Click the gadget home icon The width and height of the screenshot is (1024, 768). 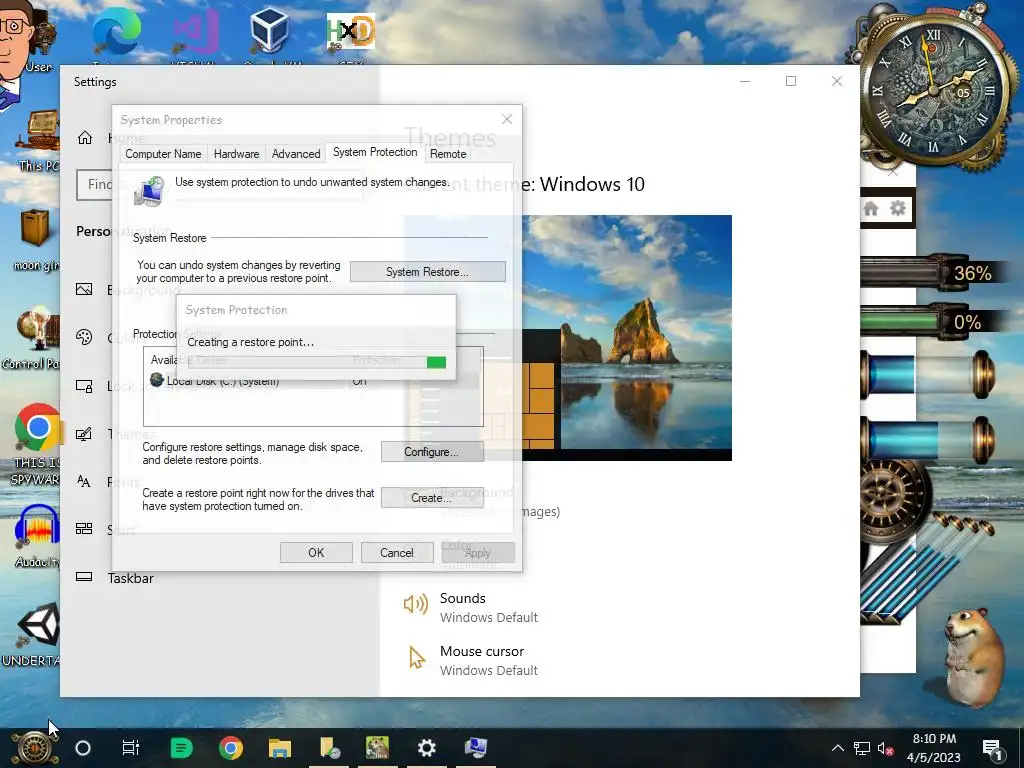click(871, 209)
